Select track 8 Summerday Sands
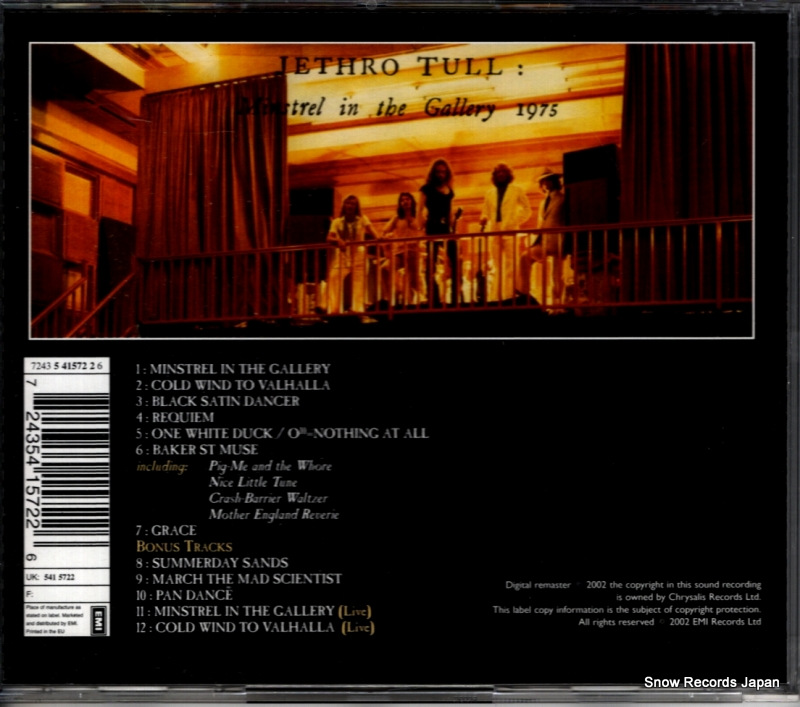 pyautogui.click(x=212, y=563)
